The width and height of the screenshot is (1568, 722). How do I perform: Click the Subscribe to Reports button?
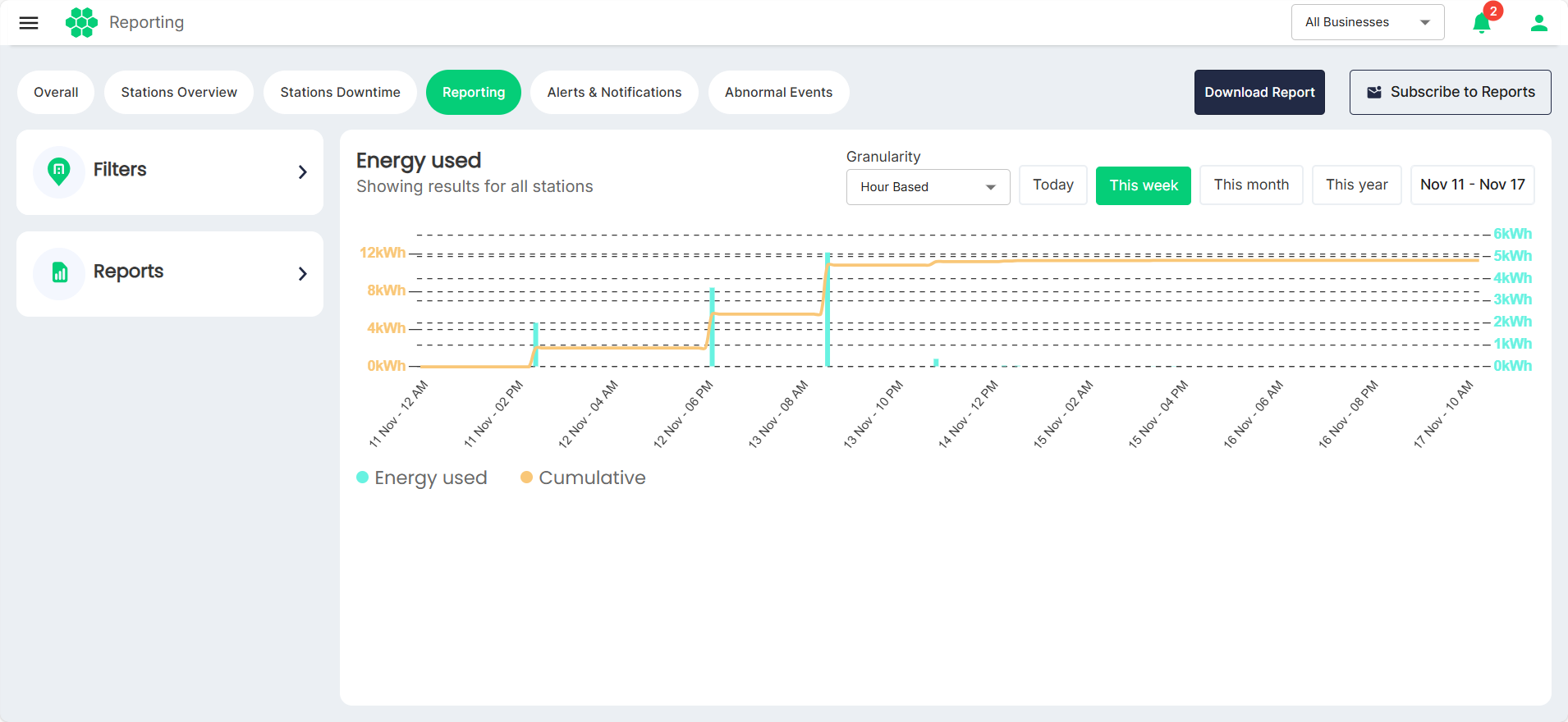1451,92
